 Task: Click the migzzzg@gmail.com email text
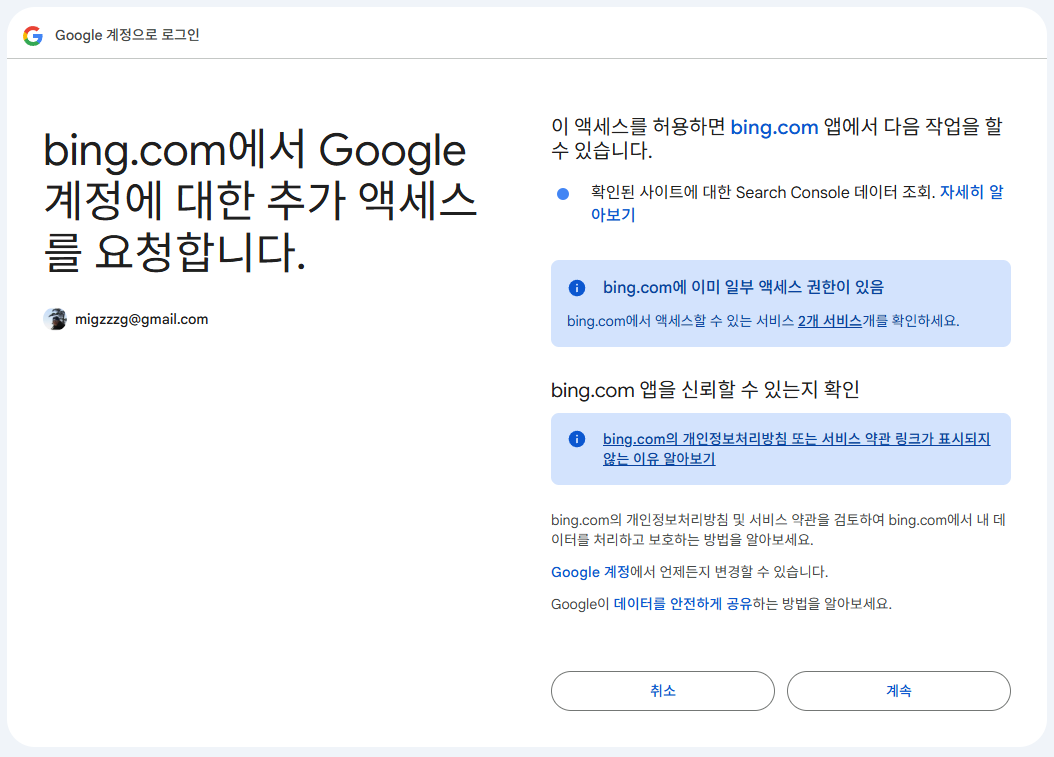[141, 319]
